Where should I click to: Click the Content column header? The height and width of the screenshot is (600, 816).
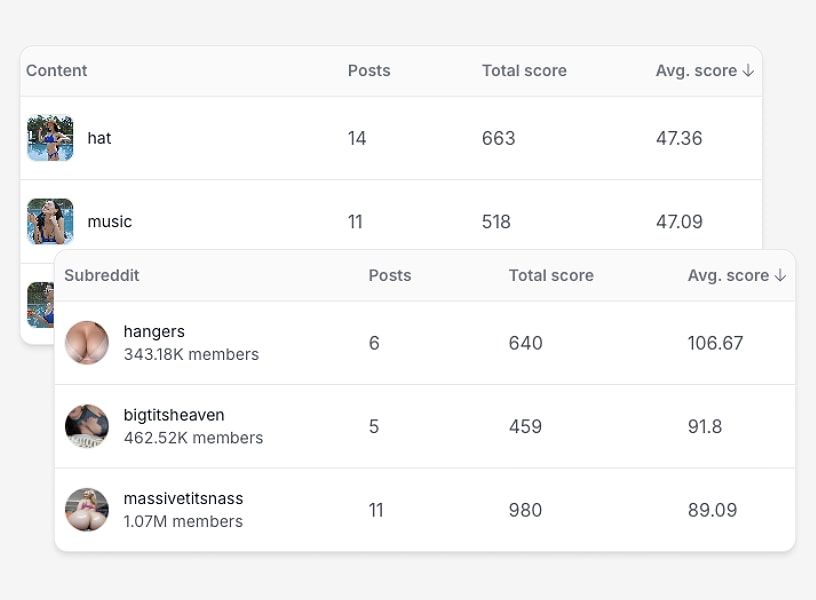click(x=57, y=71)
